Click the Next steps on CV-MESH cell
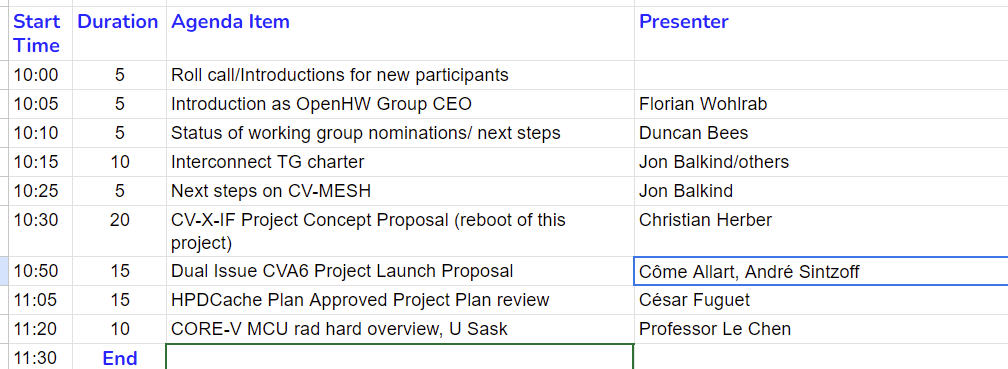 tap(400, 191)
